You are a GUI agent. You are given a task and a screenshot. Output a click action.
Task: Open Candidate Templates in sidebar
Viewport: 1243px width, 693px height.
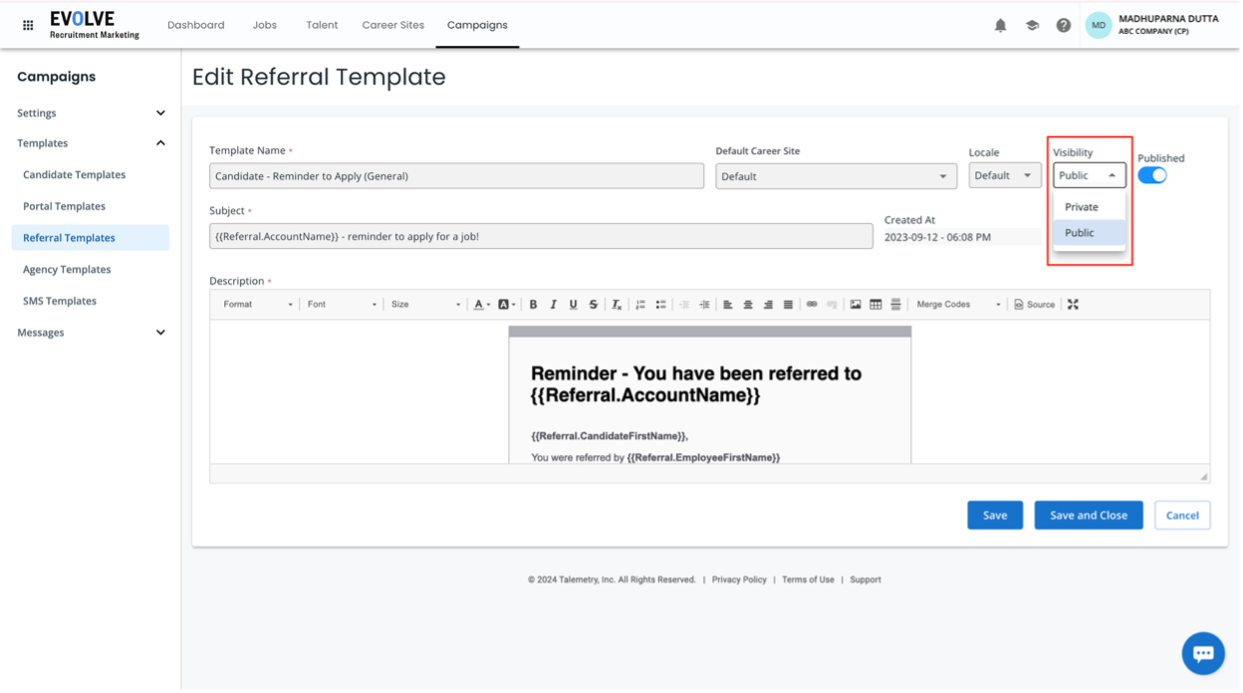click(x=74, y=175)
